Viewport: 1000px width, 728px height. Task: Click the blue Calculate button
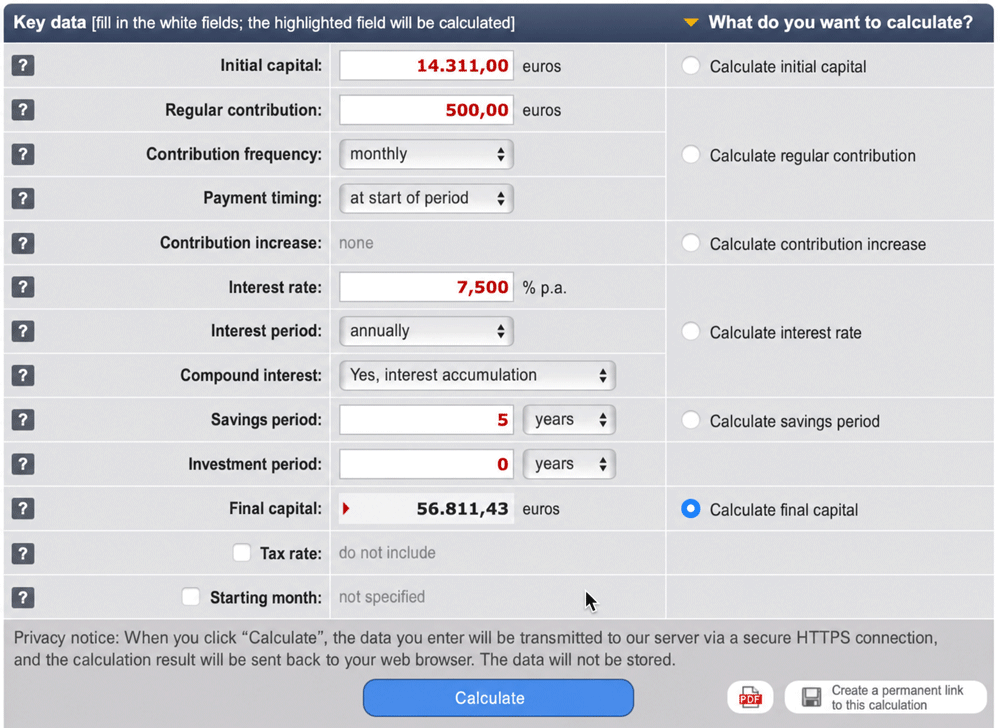[x=499, y=697]
